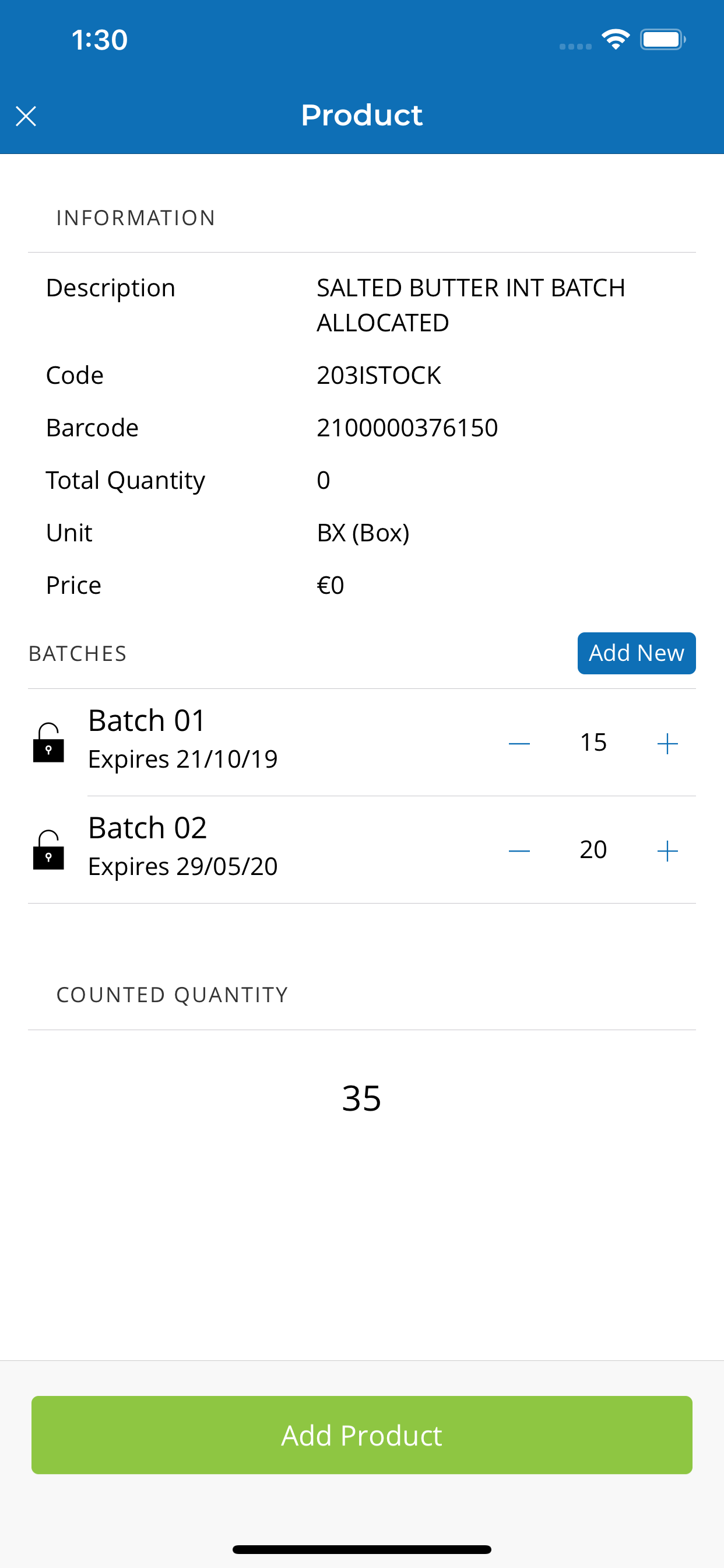Screen dimensions: 724x1568
Task: Tap the Add New batch button
Action: (x=637, y=653)
